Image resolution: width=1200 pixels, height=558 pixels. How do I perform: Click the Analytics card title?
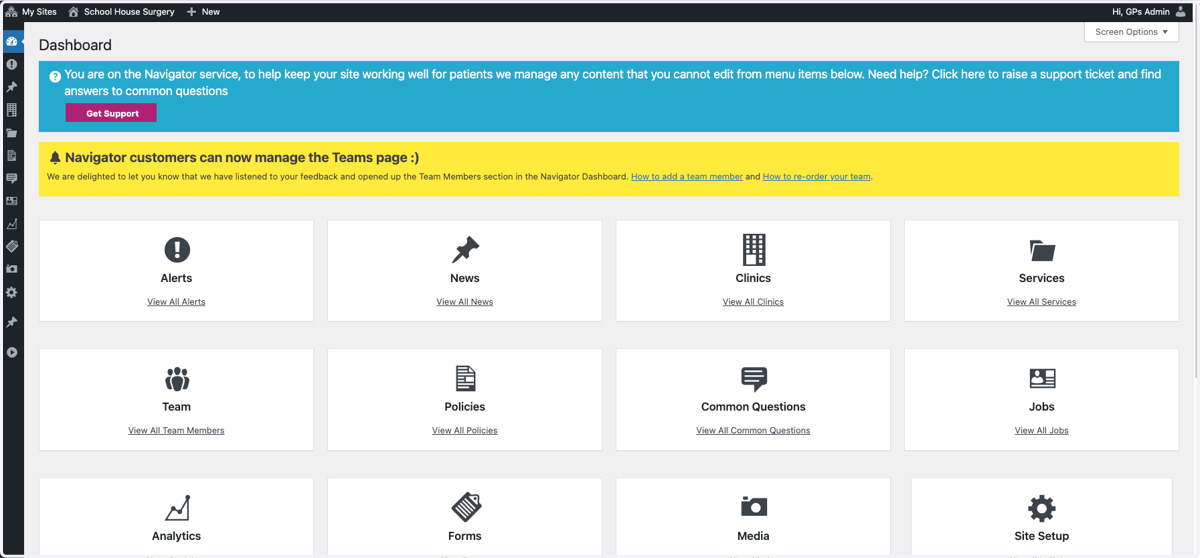click(176, 536)
